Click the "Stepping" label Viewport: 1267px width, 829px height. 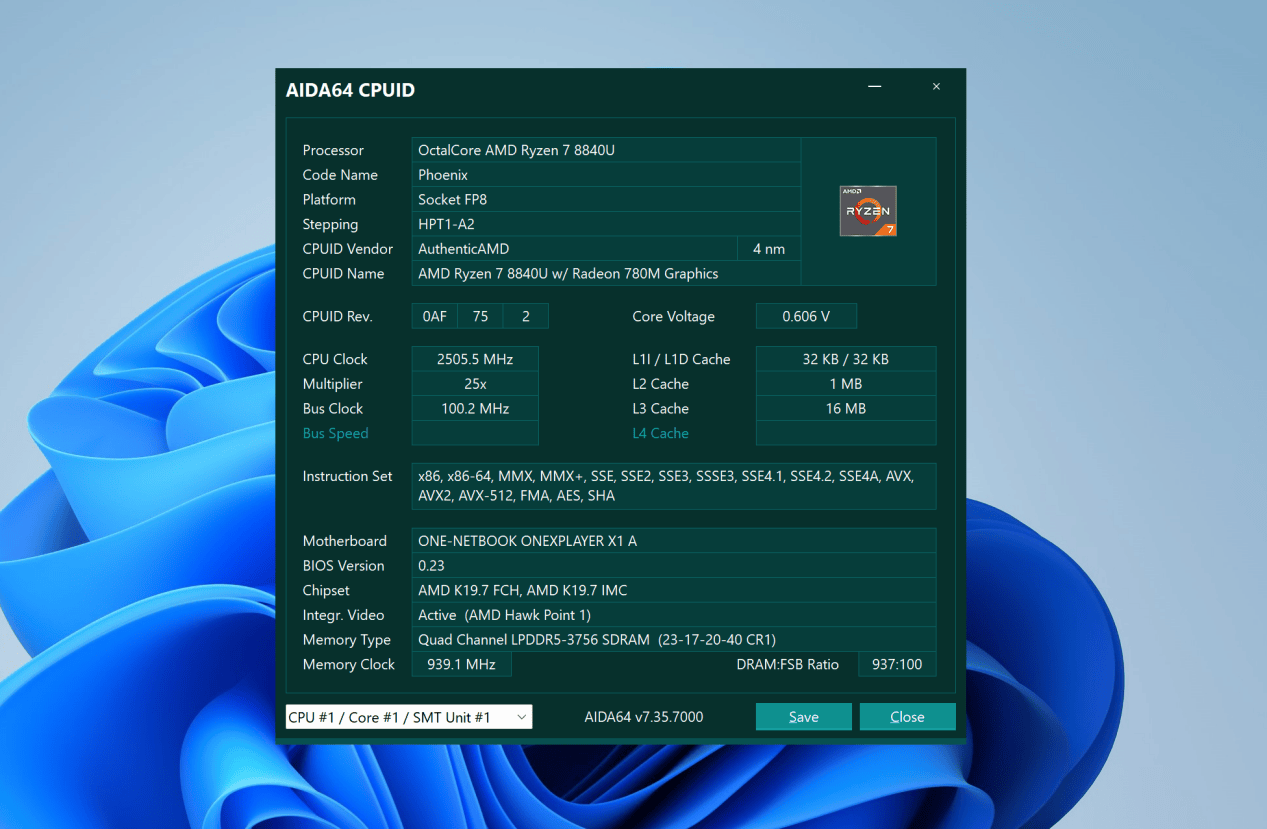pos(330,224)
